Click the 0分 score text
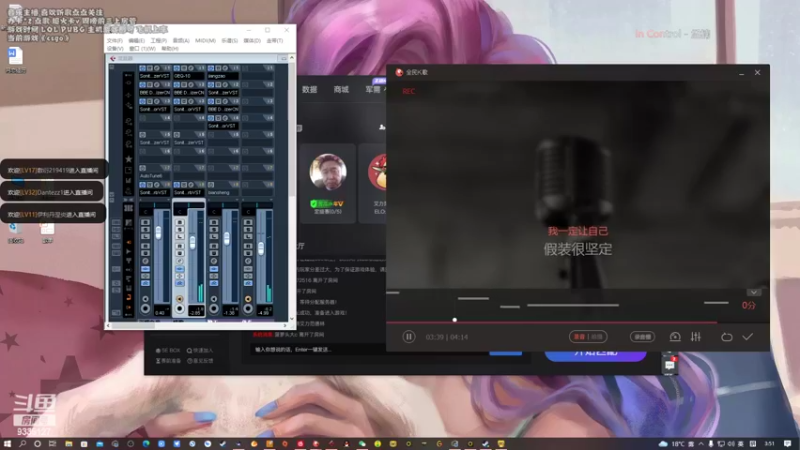800x450 pixels. point(748,306)
